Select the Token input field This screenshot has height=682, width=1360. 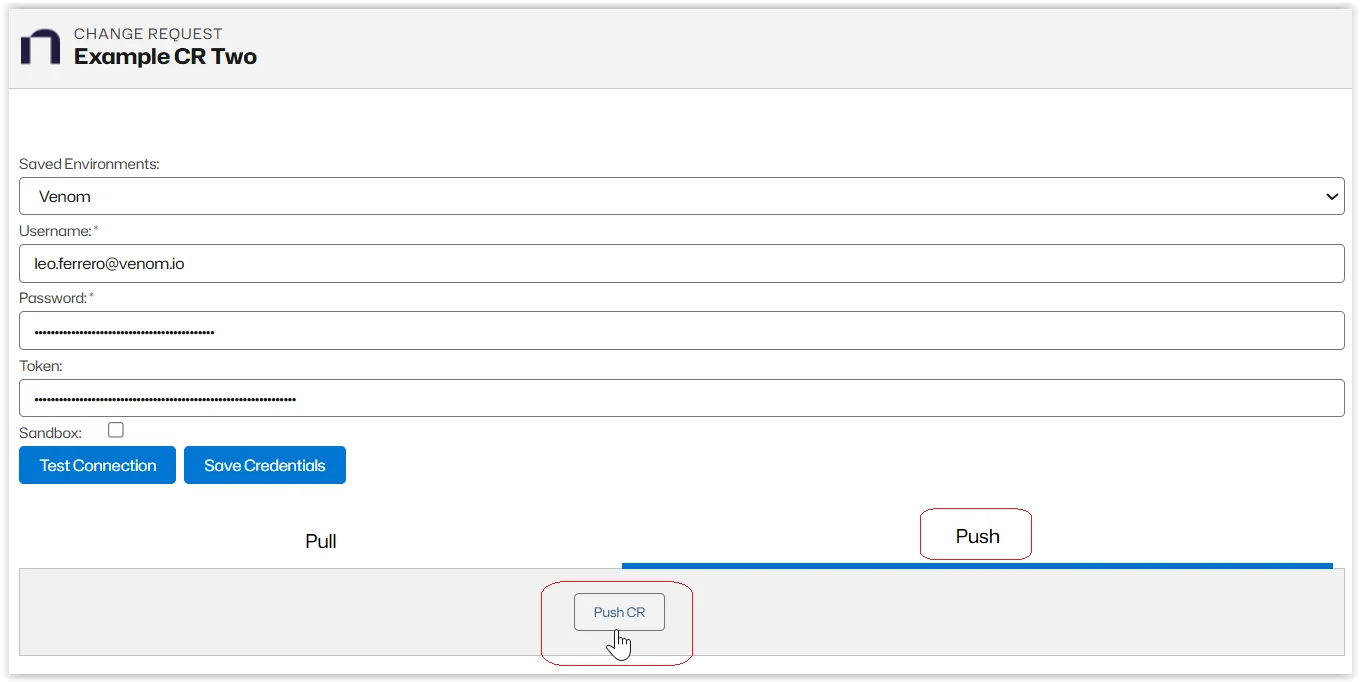tap(680, 398)
